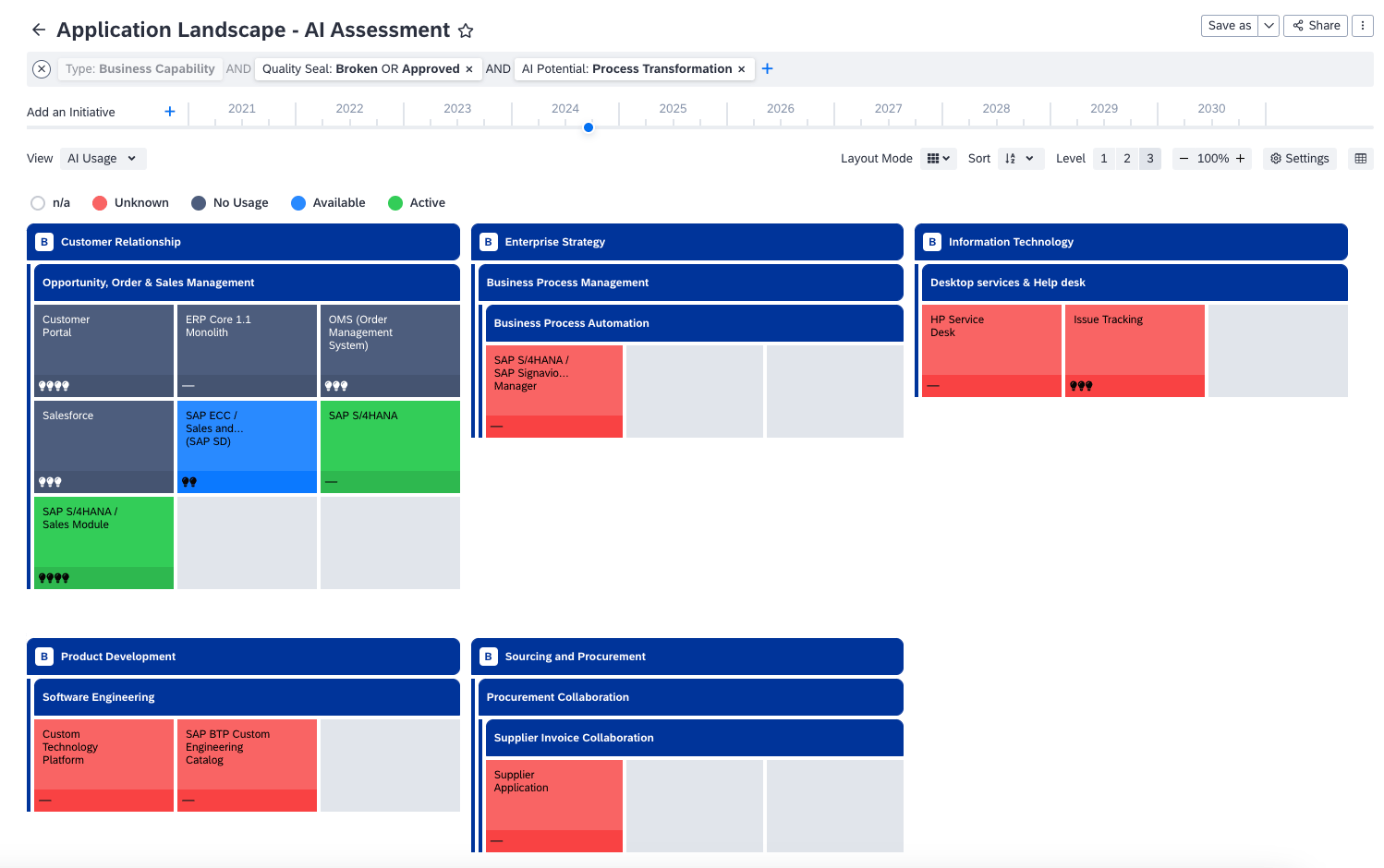Screen dimensions: 1384x868
Task: Set hierarchy Level to 2
Action: pos(1127,159)
